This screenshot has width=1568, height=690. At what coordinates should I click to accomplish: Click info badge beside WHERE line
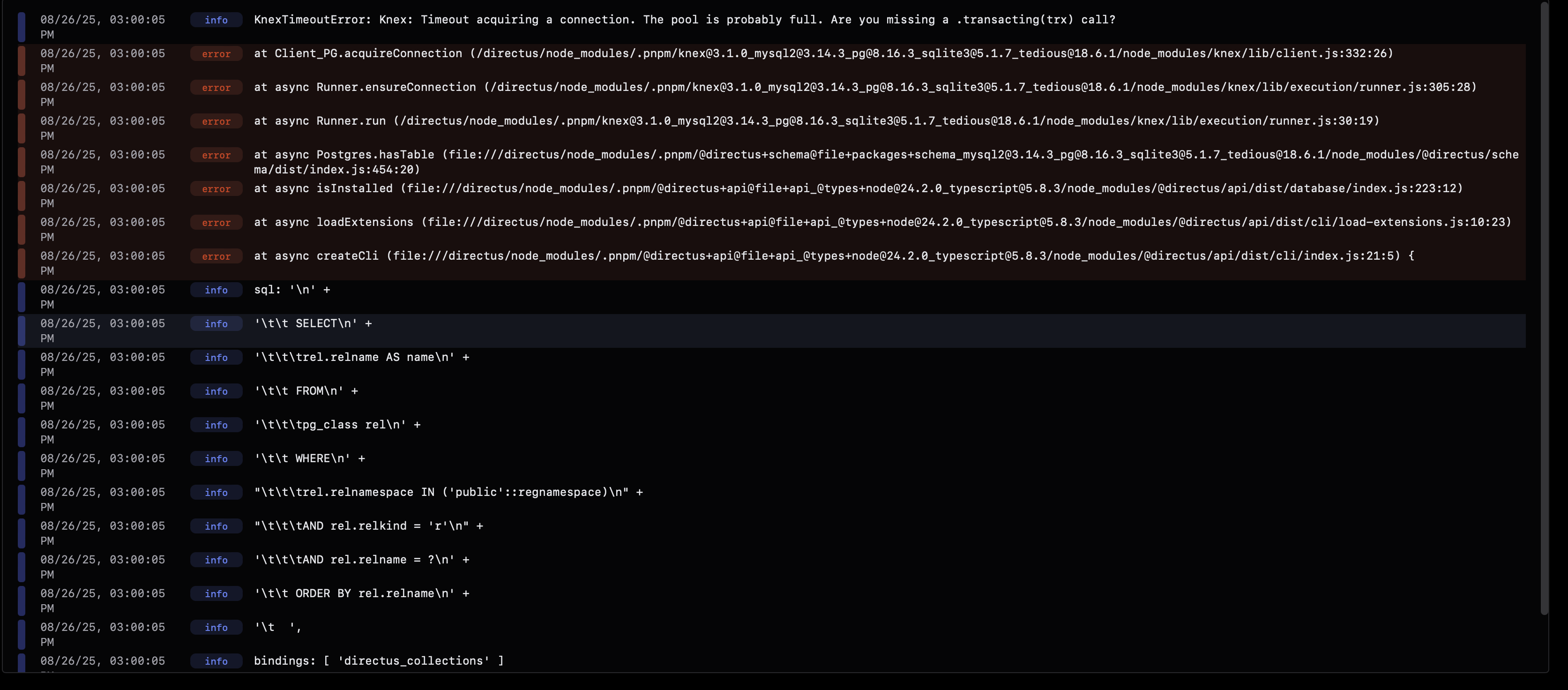tap(216, 458)
